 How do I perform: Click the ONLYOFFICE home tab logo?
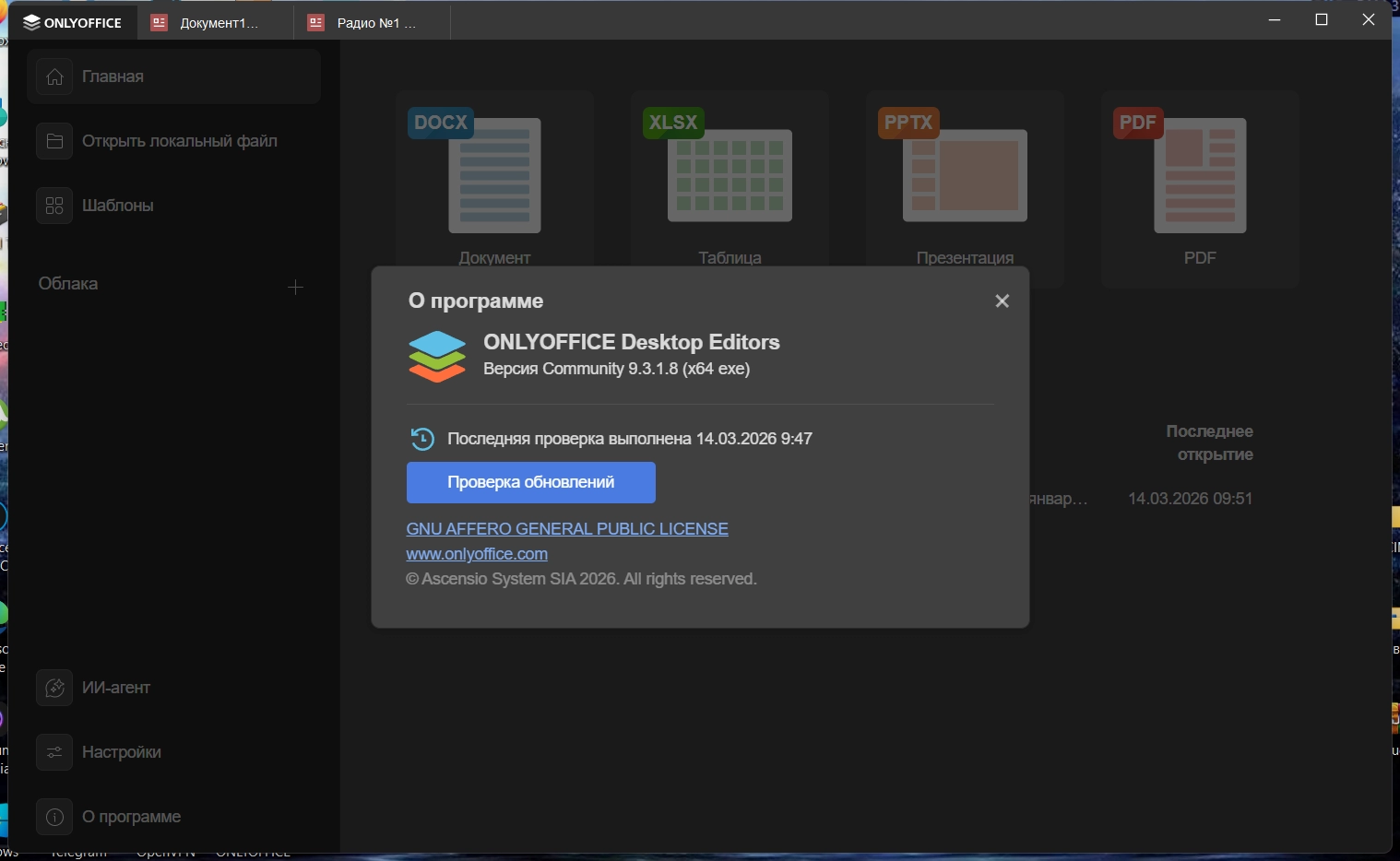click(72, 23)
